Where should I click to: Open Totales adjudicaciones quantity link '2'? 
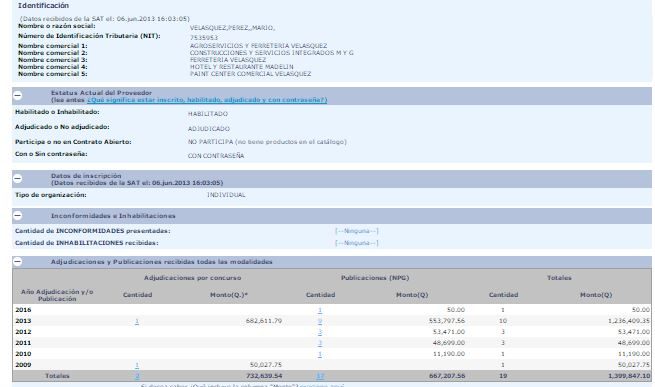[137, 376]
